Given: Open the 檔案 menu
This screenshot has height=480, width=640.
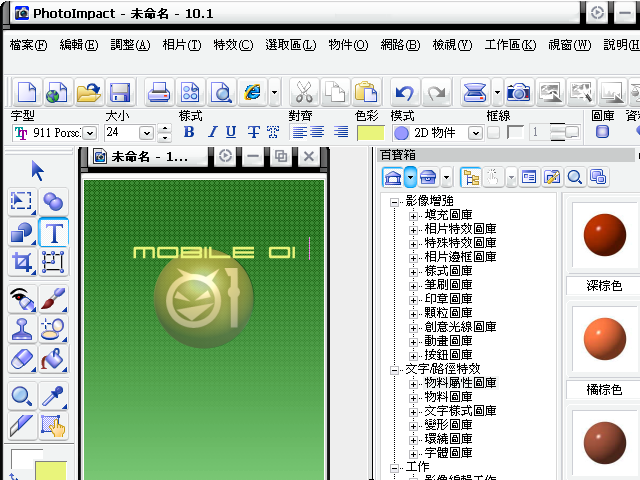Looking at the screenshot, I should [x=28, y=44].
